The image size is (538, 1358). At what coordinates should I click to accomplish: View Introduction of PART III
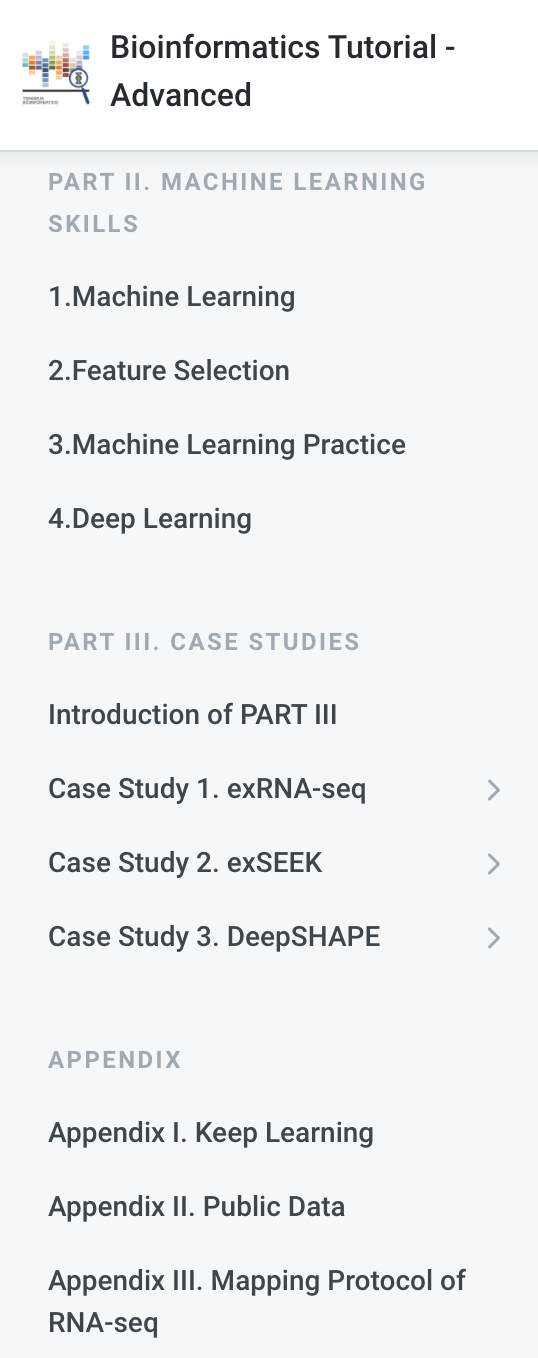point(193,715)
